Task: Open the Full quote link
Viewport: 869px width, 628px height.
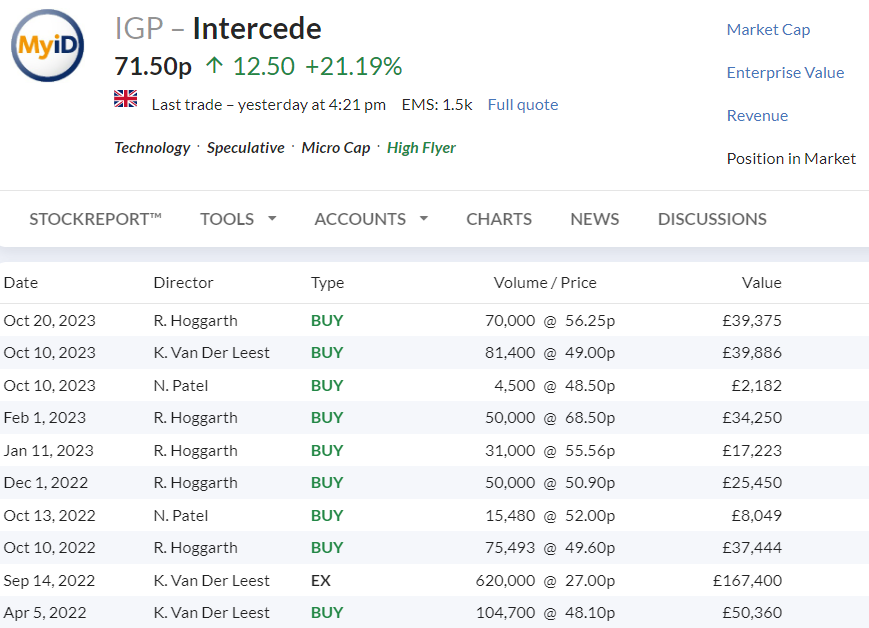Action: pos(523,105)
